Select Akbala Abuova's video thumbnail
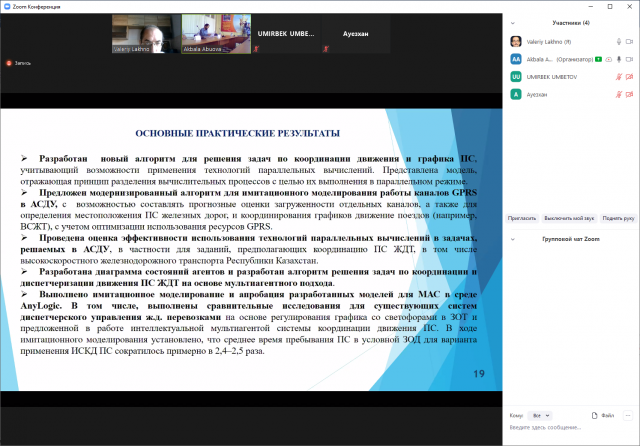The height and width of the screenshot is (446, 640). [x=216, y=34]
